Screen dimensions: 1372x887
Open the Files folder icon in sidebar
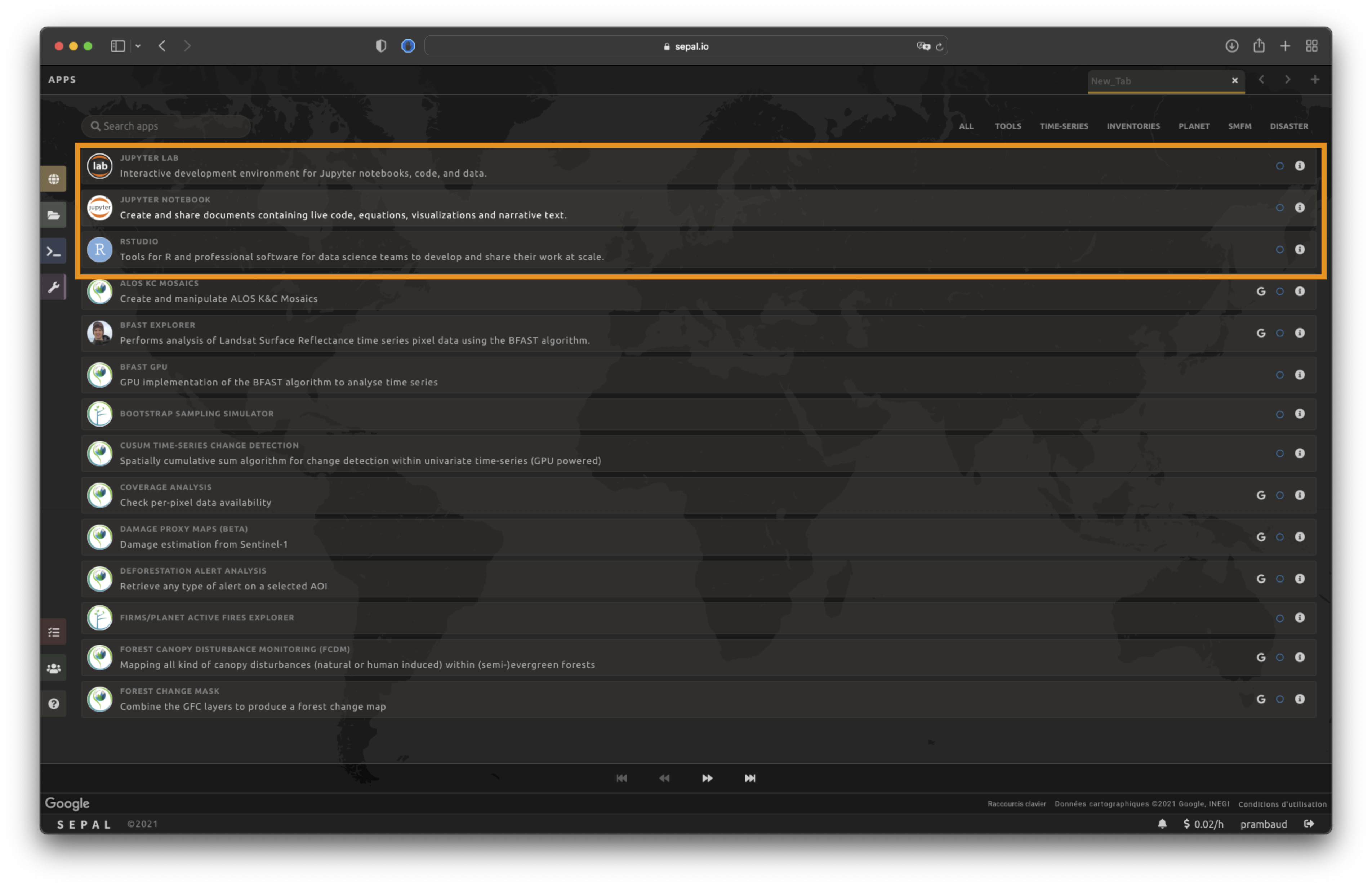pyautogui.click(x=54, y=215)
